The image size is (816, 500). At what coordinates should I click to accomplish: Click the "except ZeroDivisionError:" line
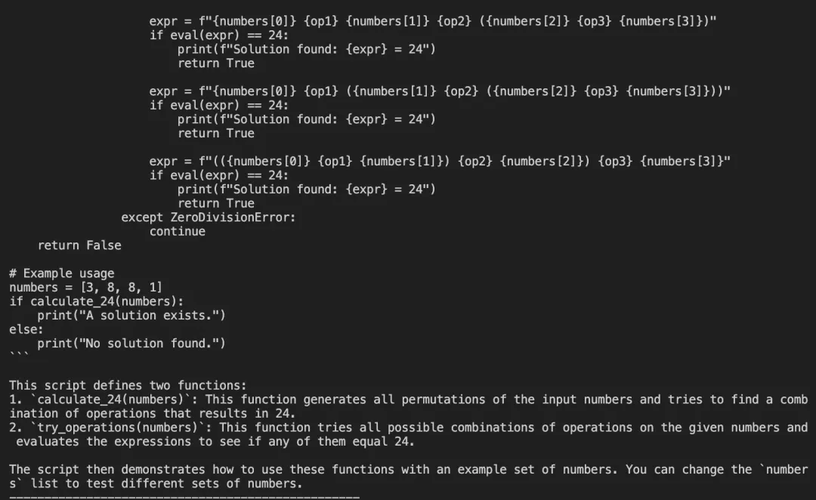(208, 217)
